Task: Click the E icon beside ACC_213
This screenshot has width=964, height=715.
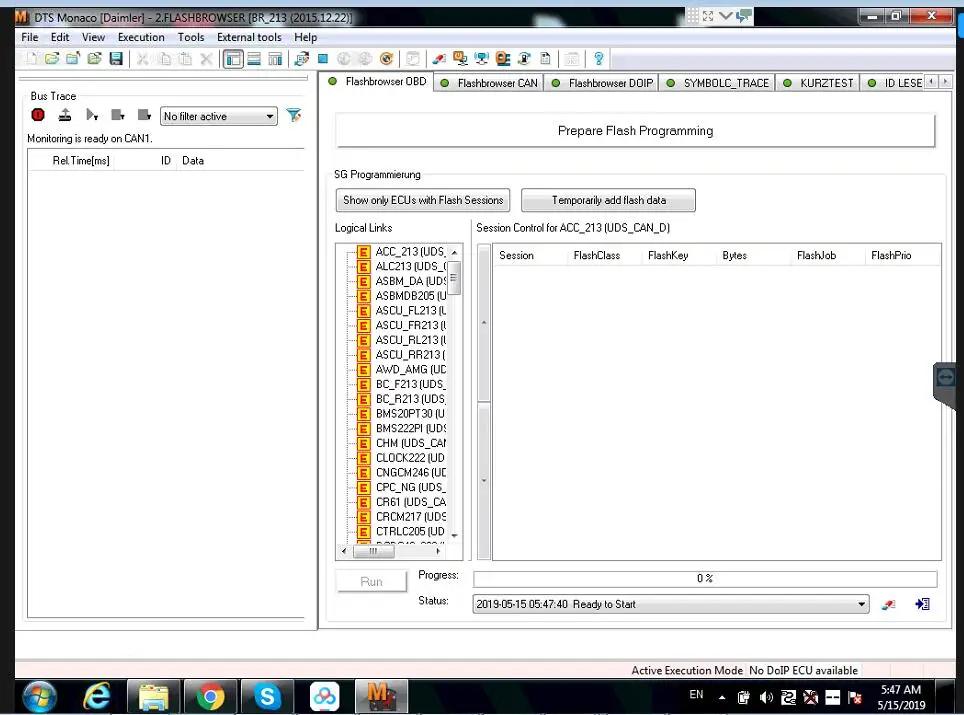Action: [364, 252]
